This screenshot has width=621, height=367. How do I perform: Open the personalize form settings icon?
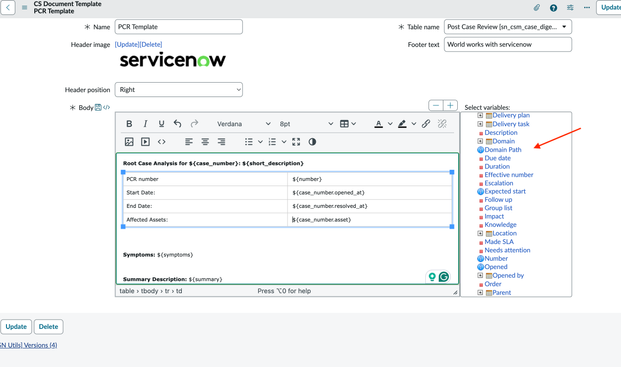coord(570,8)
